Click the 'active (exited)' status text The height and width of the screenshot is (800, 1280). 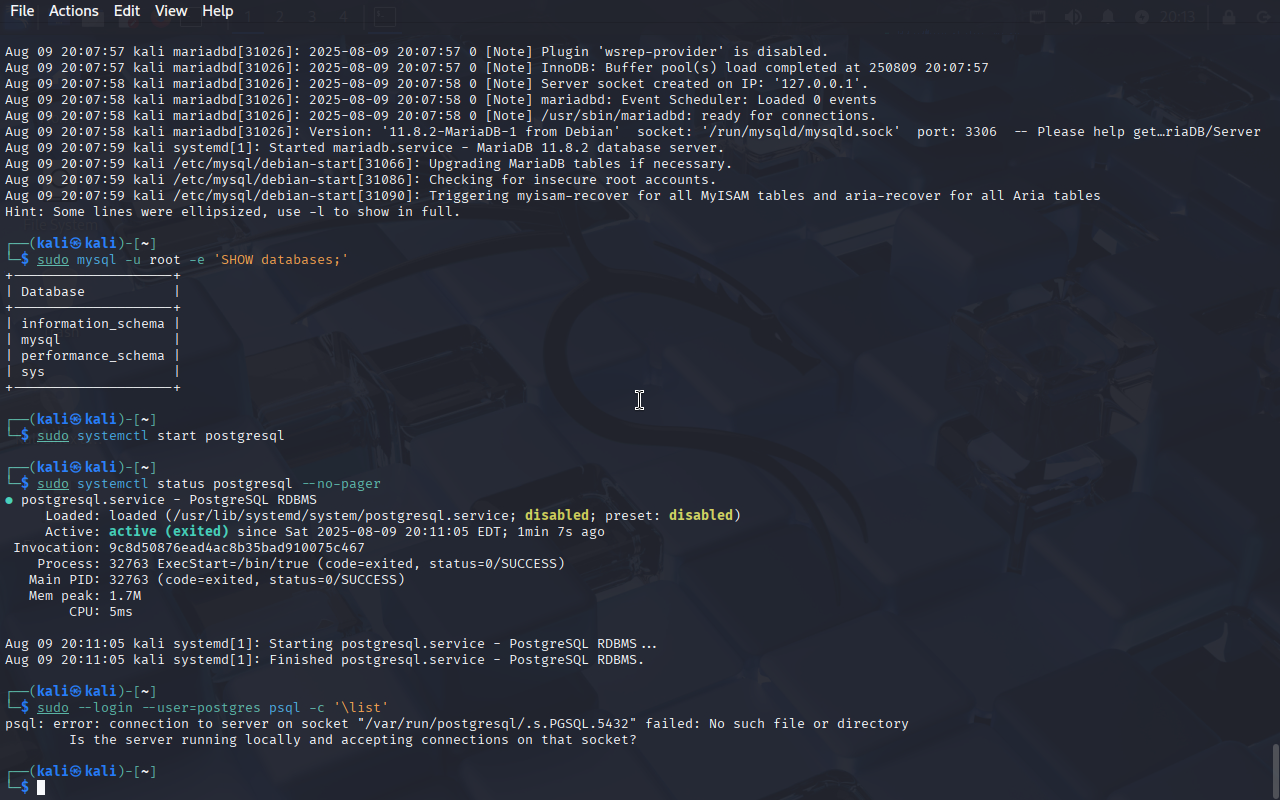[x=169, y=532]
